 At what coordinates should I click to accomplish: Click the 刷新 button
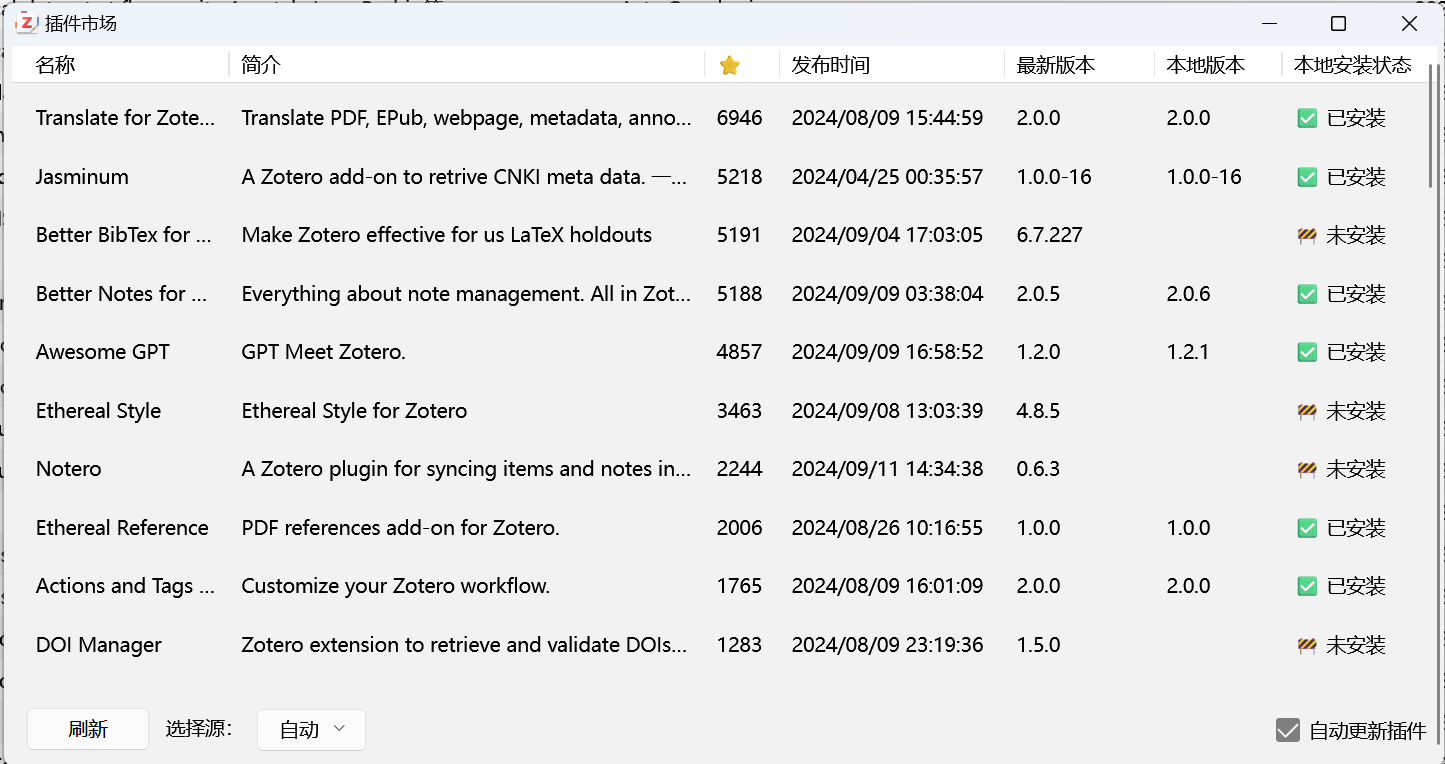point(88,729)
